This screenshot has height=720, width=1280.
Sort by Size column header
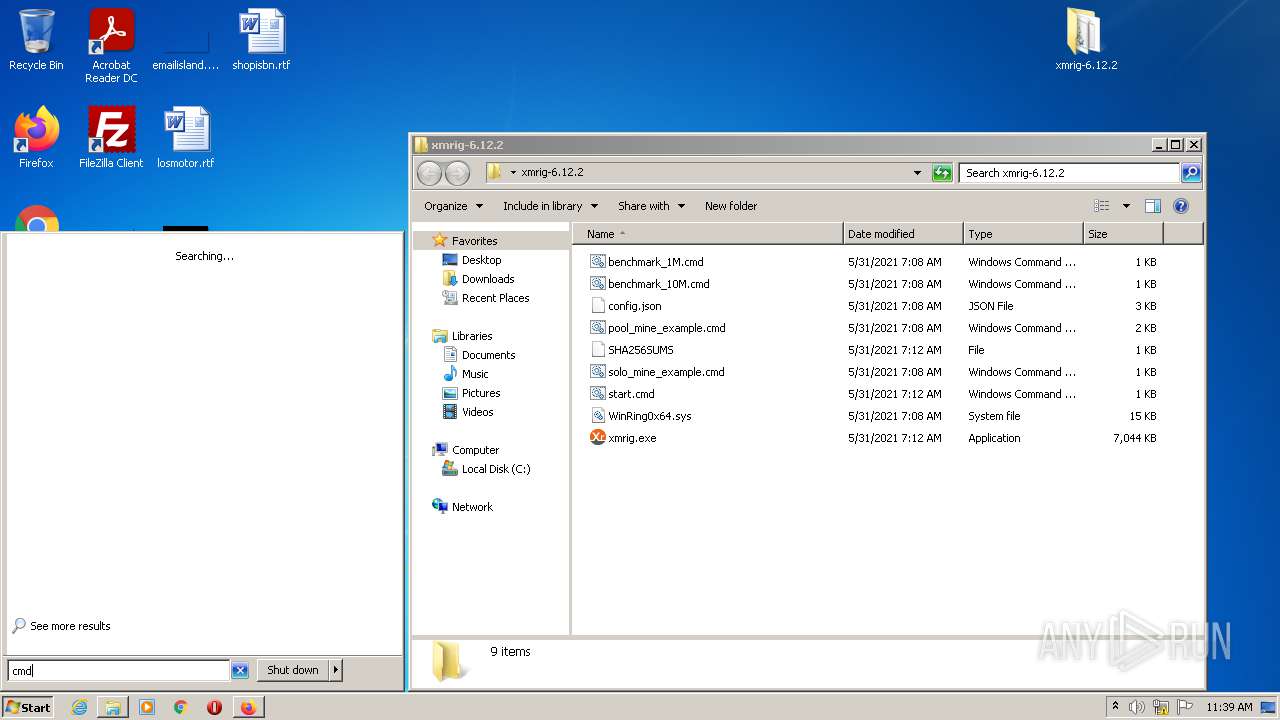[1123, 234]
